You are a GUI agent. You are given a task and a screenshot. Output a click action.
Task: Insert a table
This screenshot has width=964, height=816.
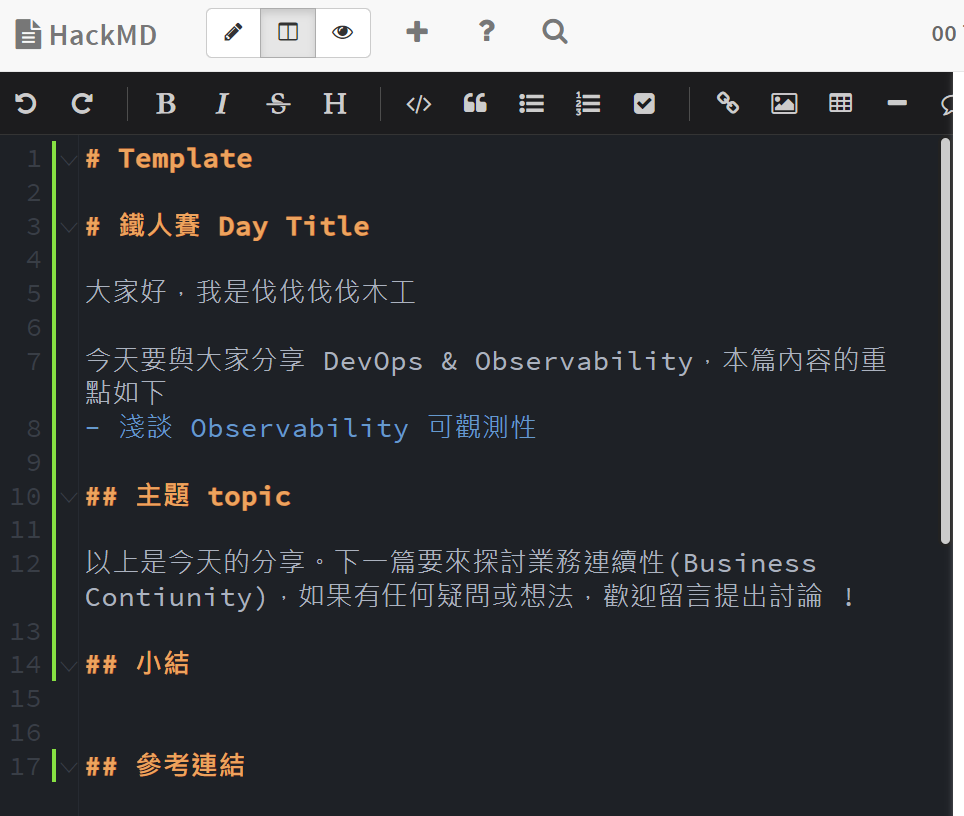[x=840, y=103]
